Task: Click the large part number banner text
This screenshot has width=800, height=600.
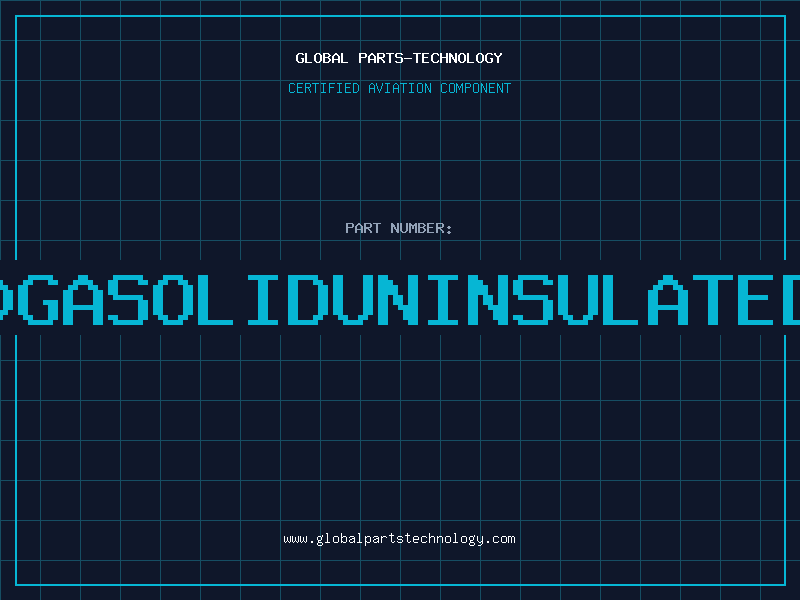Action: click(400, 298)
